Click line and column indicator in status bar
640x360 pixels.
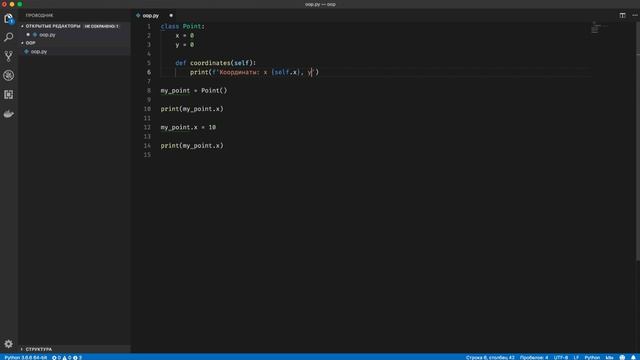click(490, 357)
